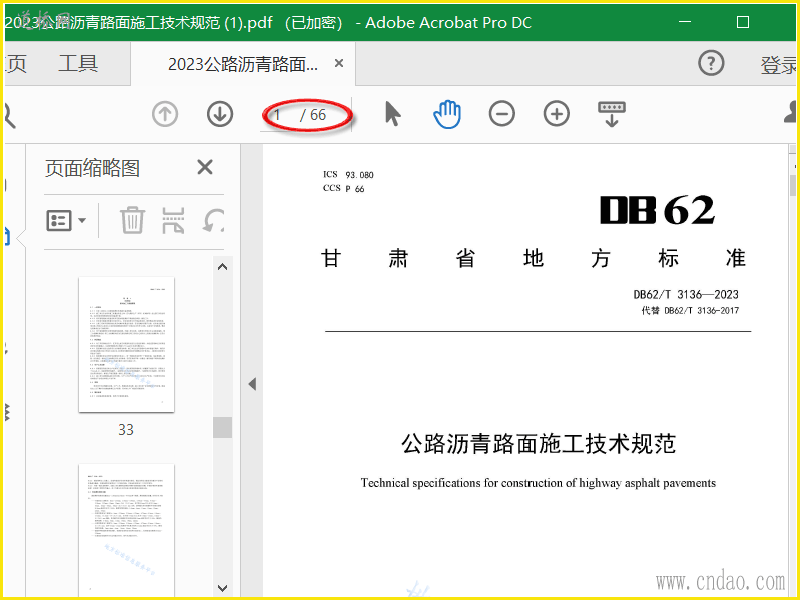Viewport: 800px width, 600px height.
Task: Click the text 代替 DB62/T 3136-2017
Action: coord(690,310)
